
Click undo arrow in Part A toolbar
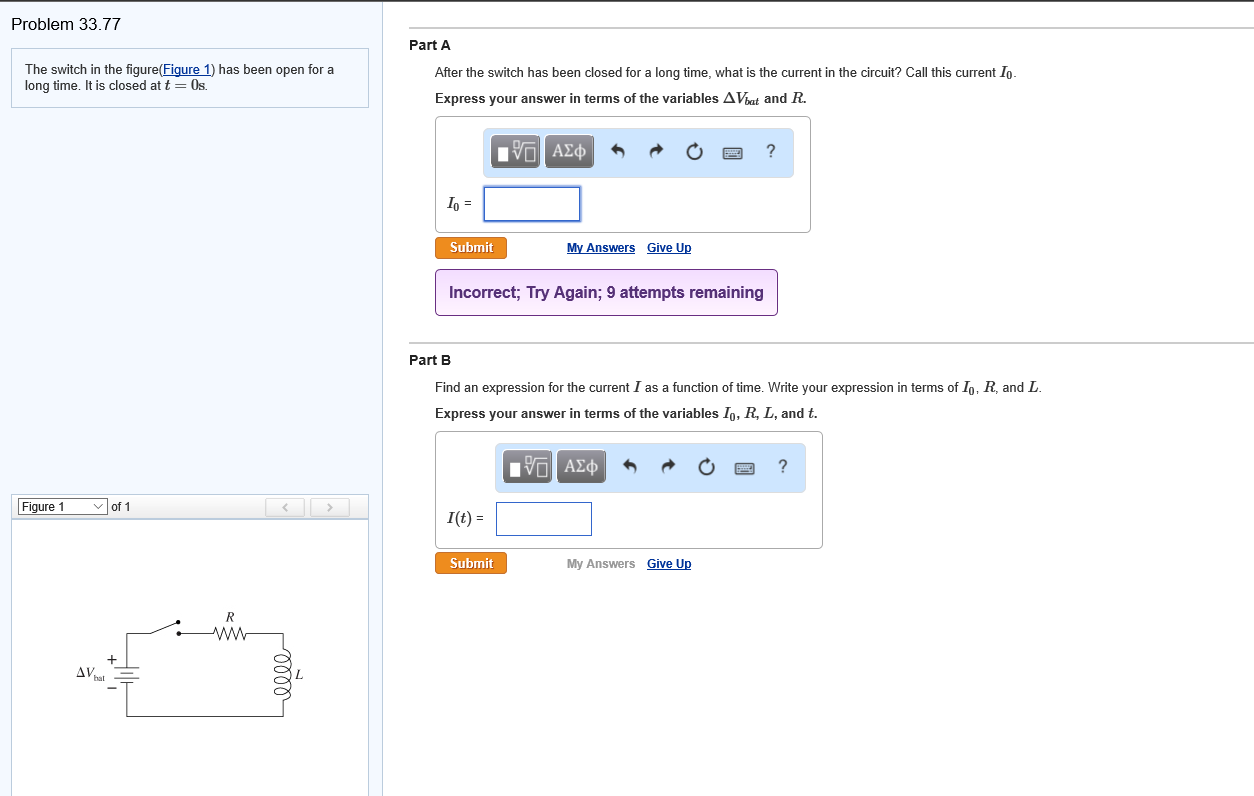click(x=617, y=152)
